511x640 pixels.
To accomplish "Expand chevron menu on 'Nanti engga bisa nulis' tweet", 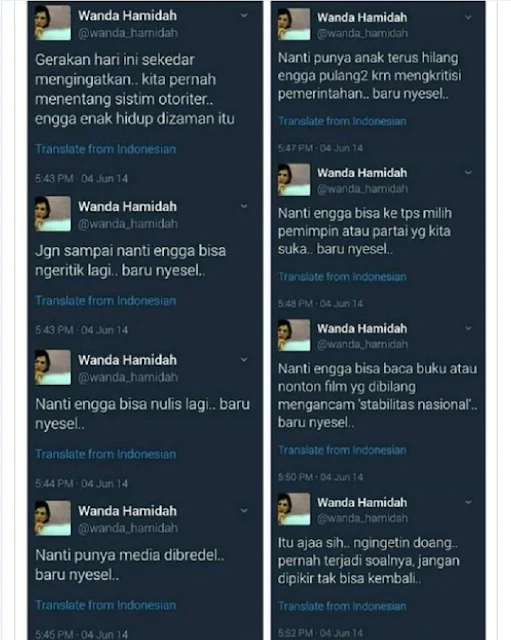I will pos(244,360).
